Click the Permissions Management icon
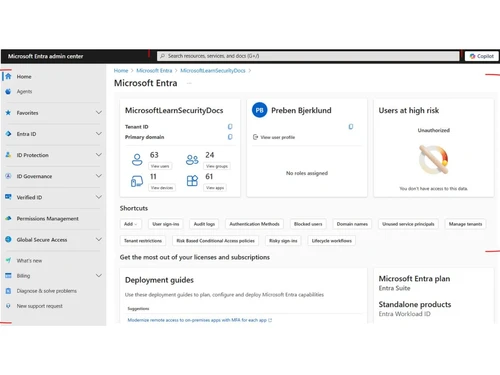This screenshot has height=375, width=500. (8, 218)
